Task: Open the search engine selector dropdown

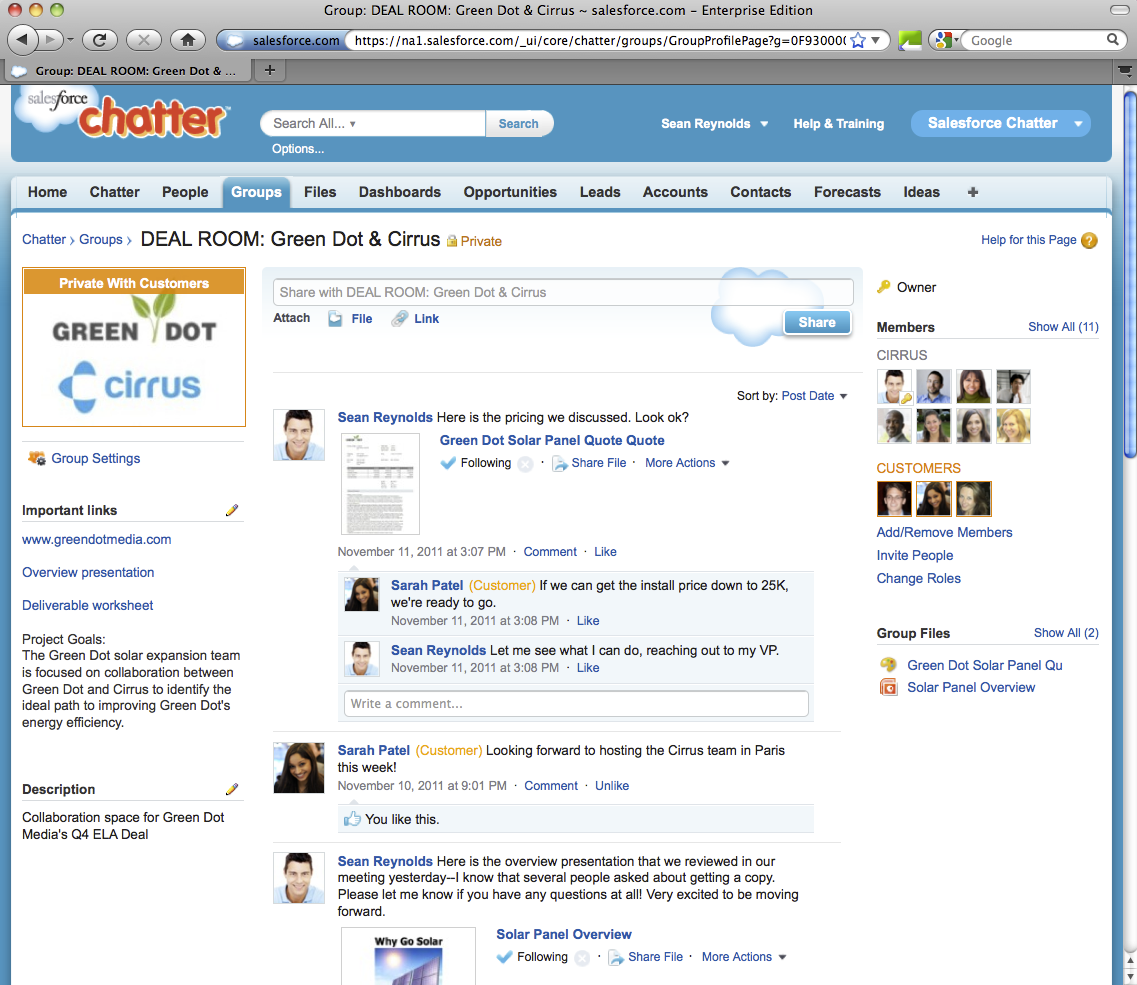Action: 946,41
